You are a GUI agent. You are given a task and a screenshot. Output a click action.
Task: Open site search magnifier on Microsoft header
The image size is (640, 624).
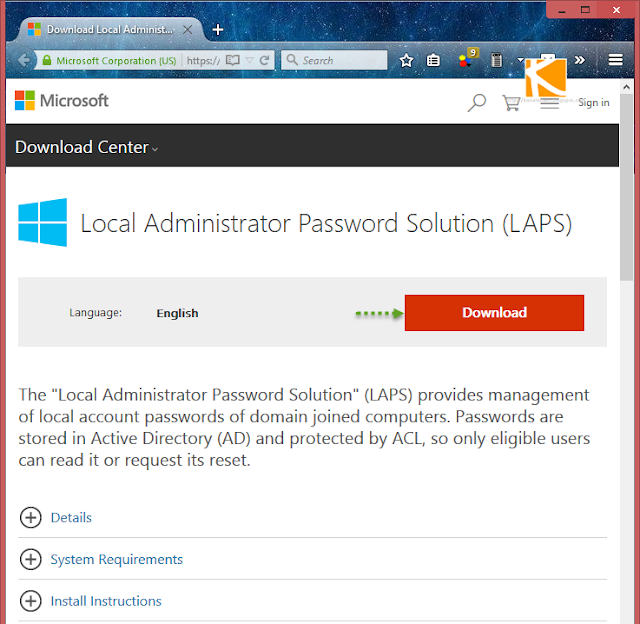pyautogui.click(x=476, y=102)
